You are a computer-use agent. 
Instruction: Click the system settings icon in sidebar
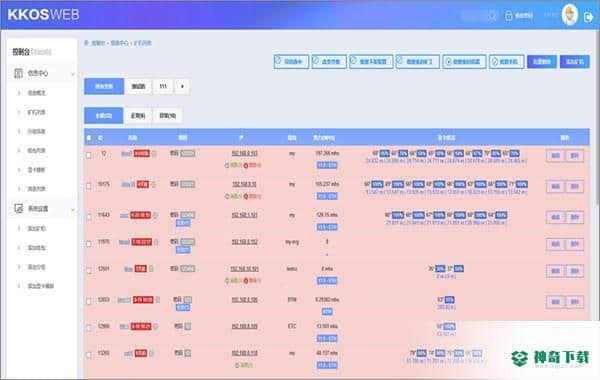[18, 209]
